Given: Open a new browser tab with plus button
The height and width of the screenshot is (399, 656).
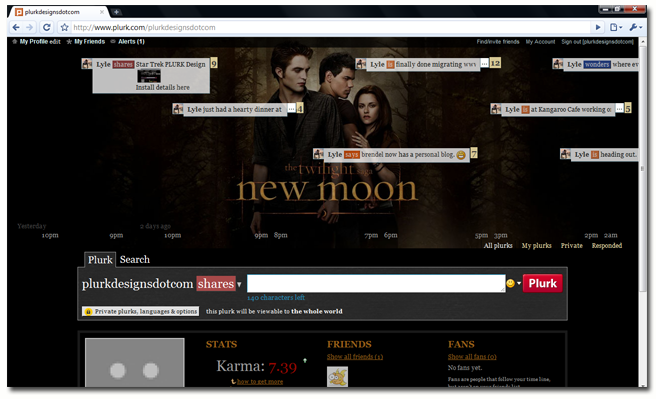Looking at the screenshot, I should [116, 12].
